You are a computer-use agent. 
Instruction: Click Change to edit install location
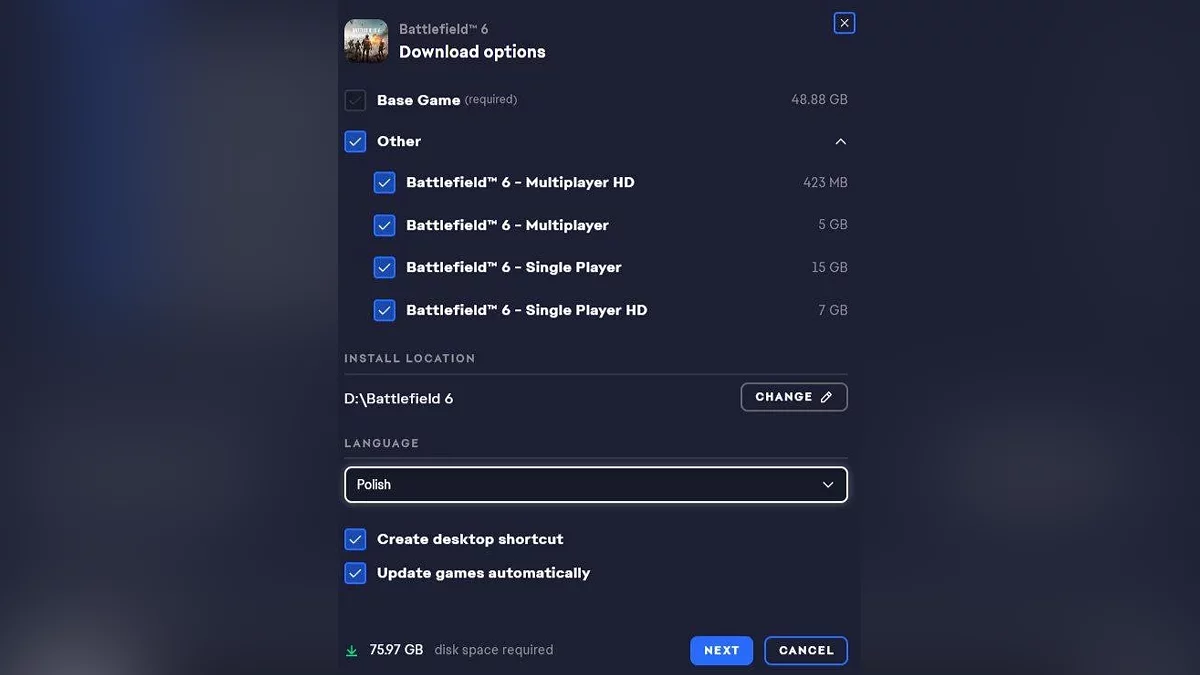[x=793, y=397]
